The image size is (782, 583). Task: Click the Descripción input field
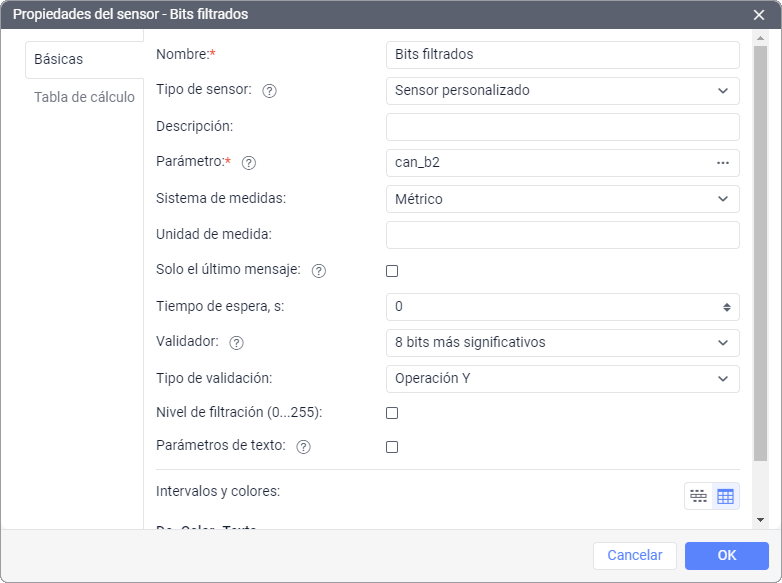[x=562, y=127]
